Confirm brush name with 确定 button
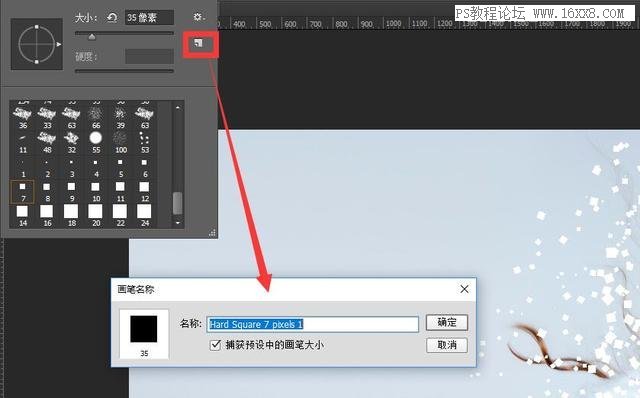The width and height of the screenshot is (640, 398). pos(447,322)
